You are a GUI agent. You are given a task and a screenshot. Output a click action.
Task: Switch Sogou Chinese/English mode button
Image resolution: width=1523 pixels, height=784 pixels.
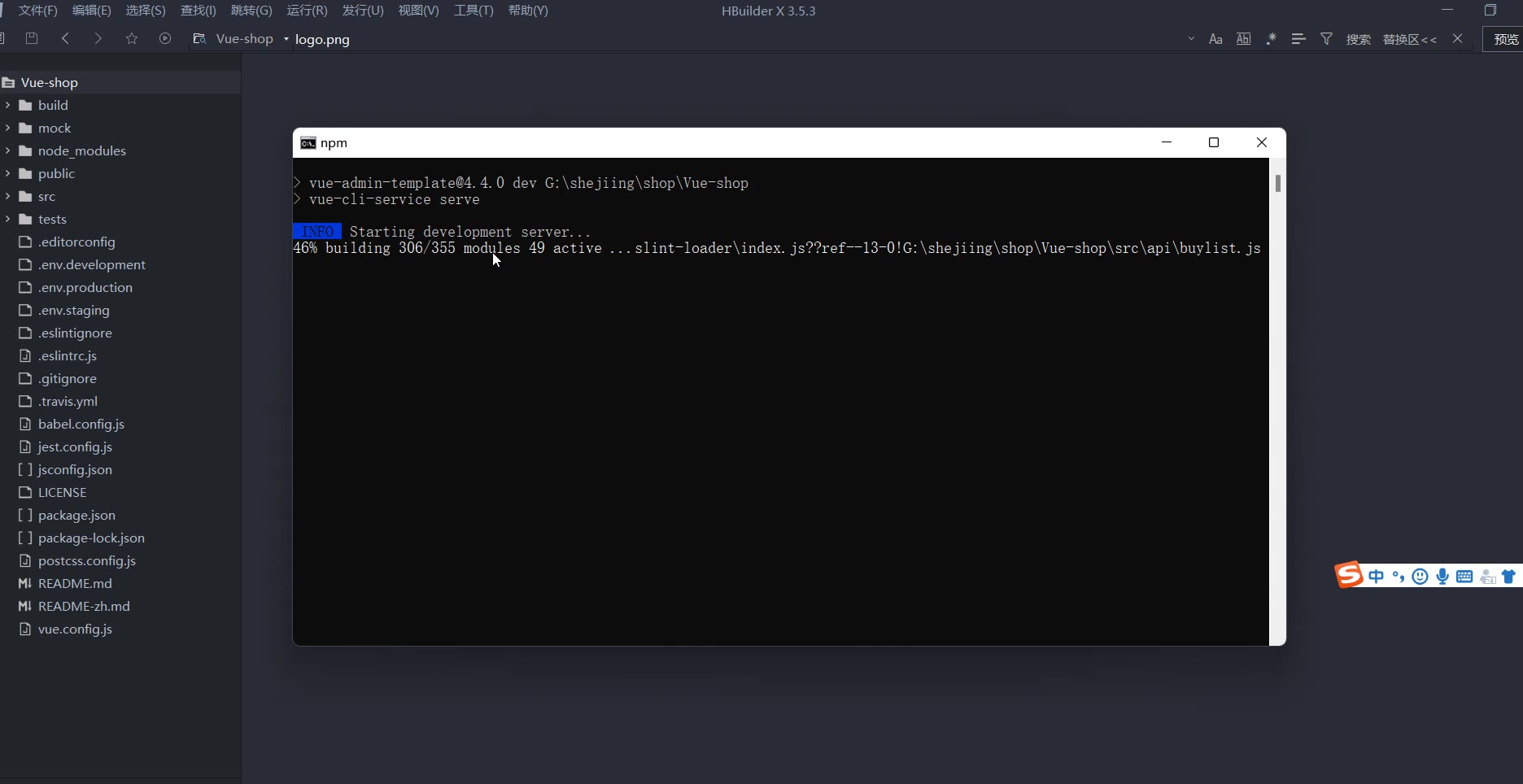click(1376, 577)
